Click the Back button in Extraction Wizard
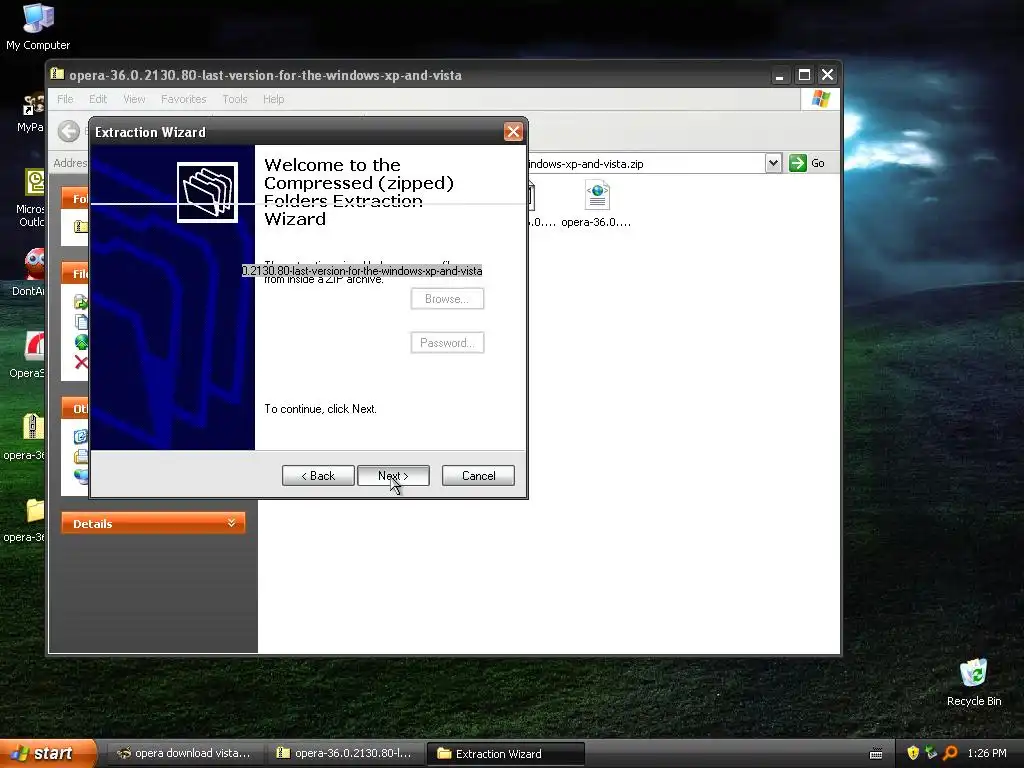 pos(318,475)
